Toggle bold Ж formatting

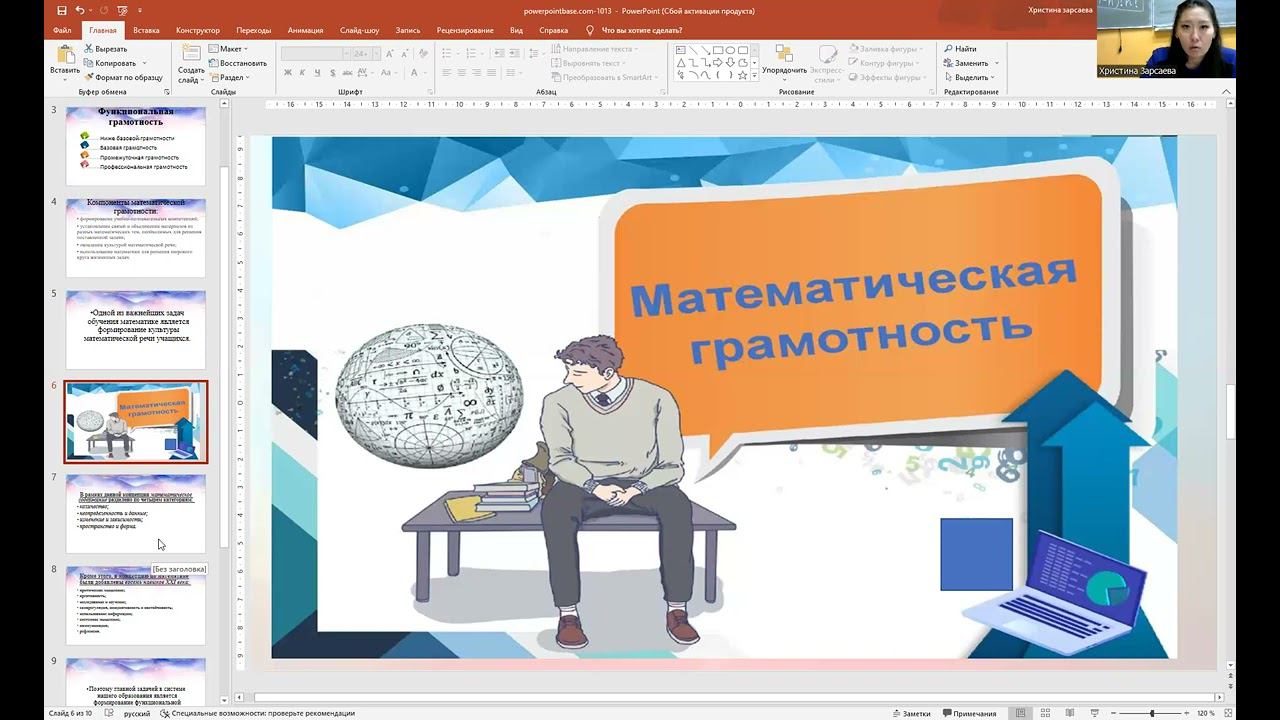[288, 73]
